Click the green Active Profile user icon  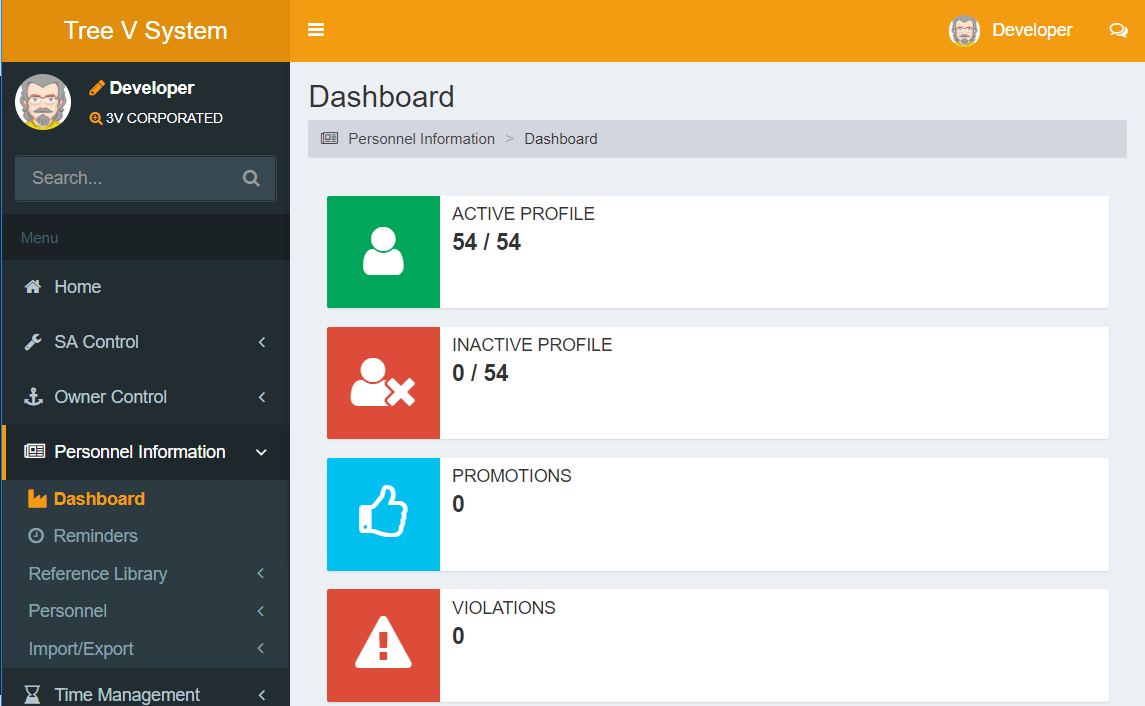point(383,252)
